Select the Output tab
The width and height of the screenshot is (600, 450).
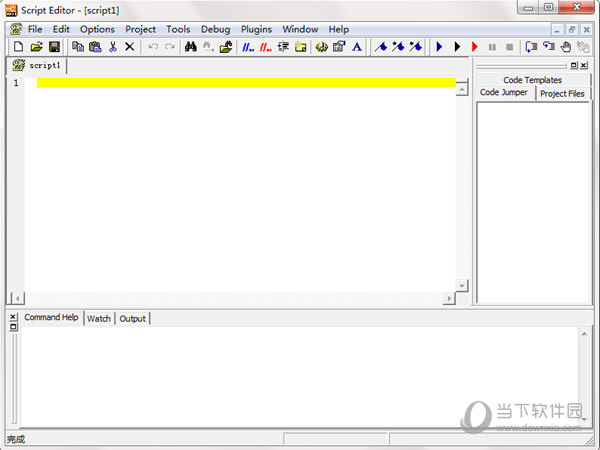click(132, 318)
